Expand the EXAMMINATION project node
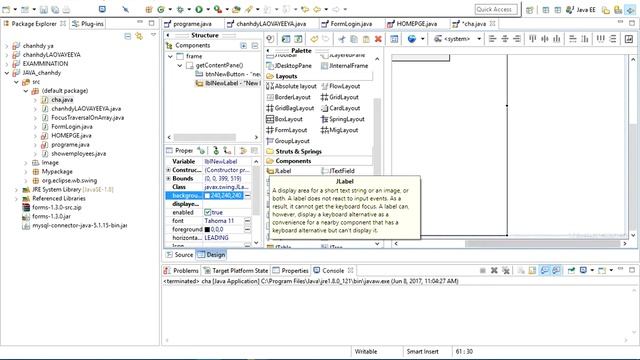This screenshot has height=360, width=640. click(x=7, y=64)
